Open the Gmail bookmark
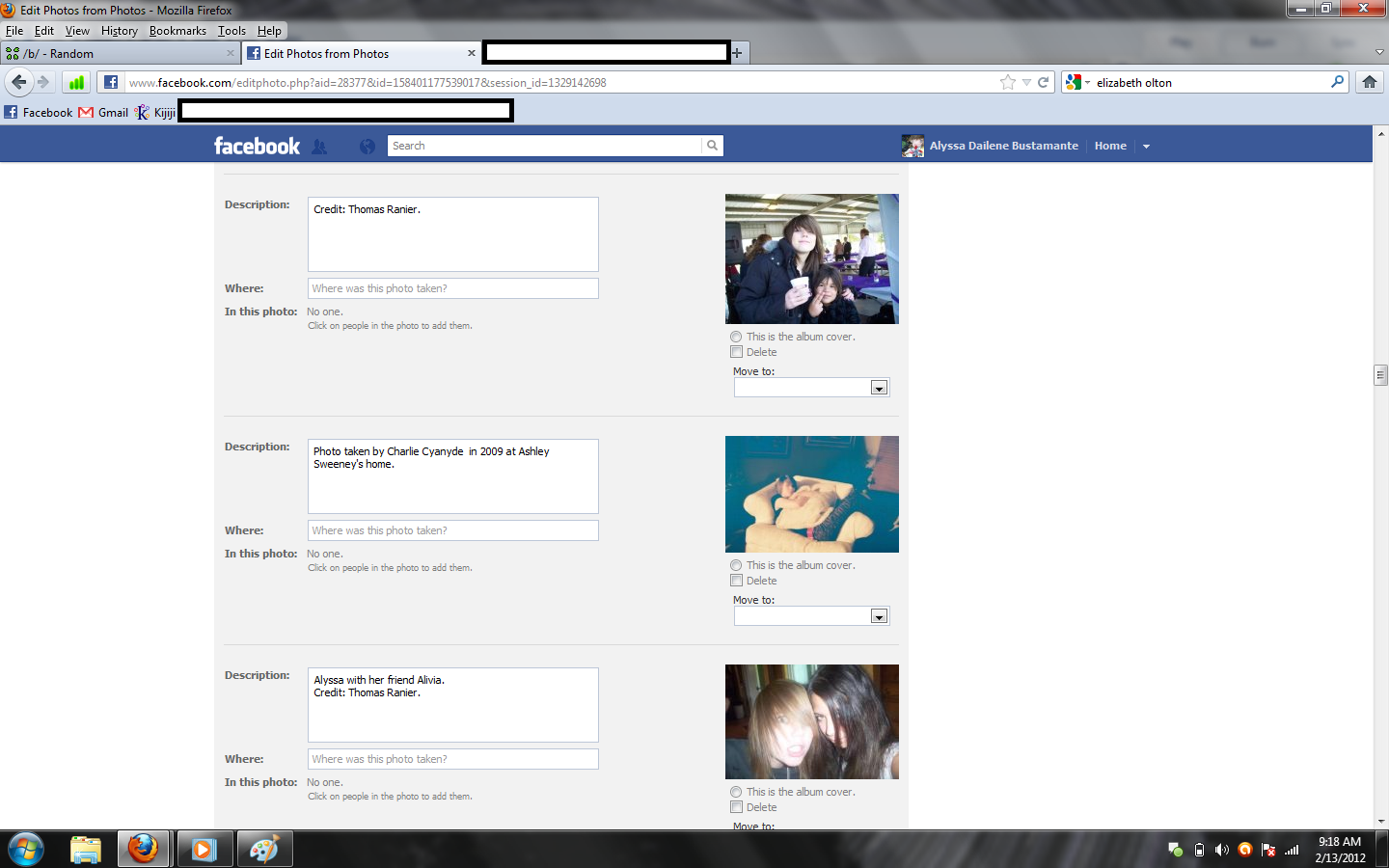 104,113
